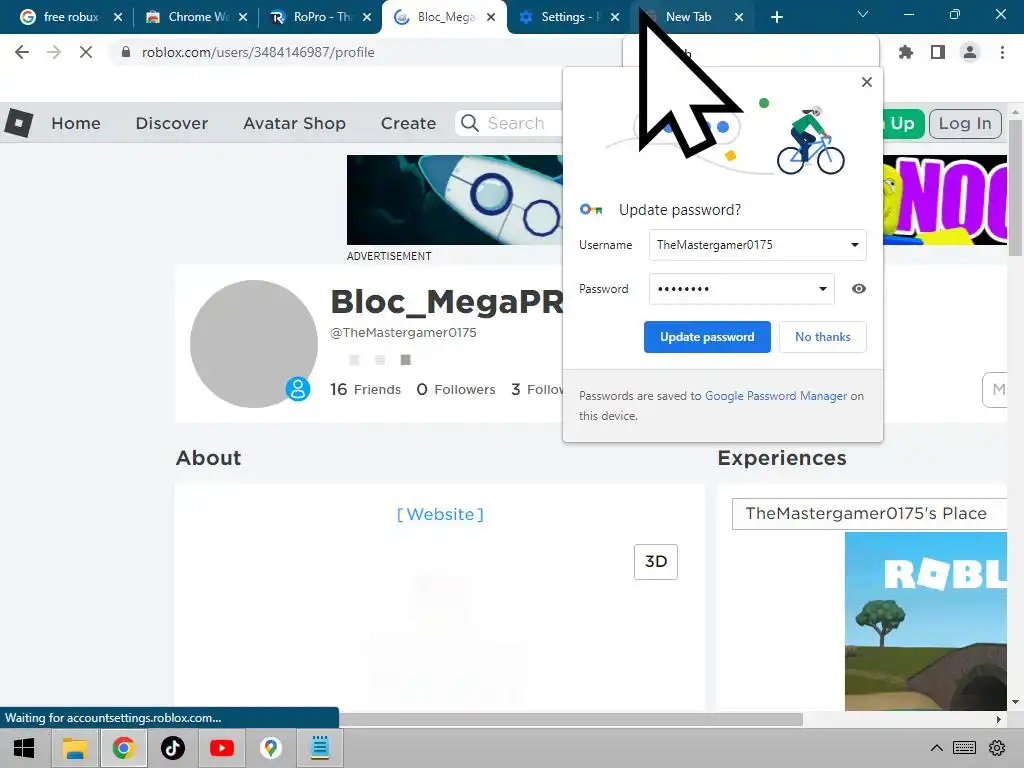This screenshot has height=768, width=1024.
Task: Show hidden system tray icons
Action: pos(936,748)
